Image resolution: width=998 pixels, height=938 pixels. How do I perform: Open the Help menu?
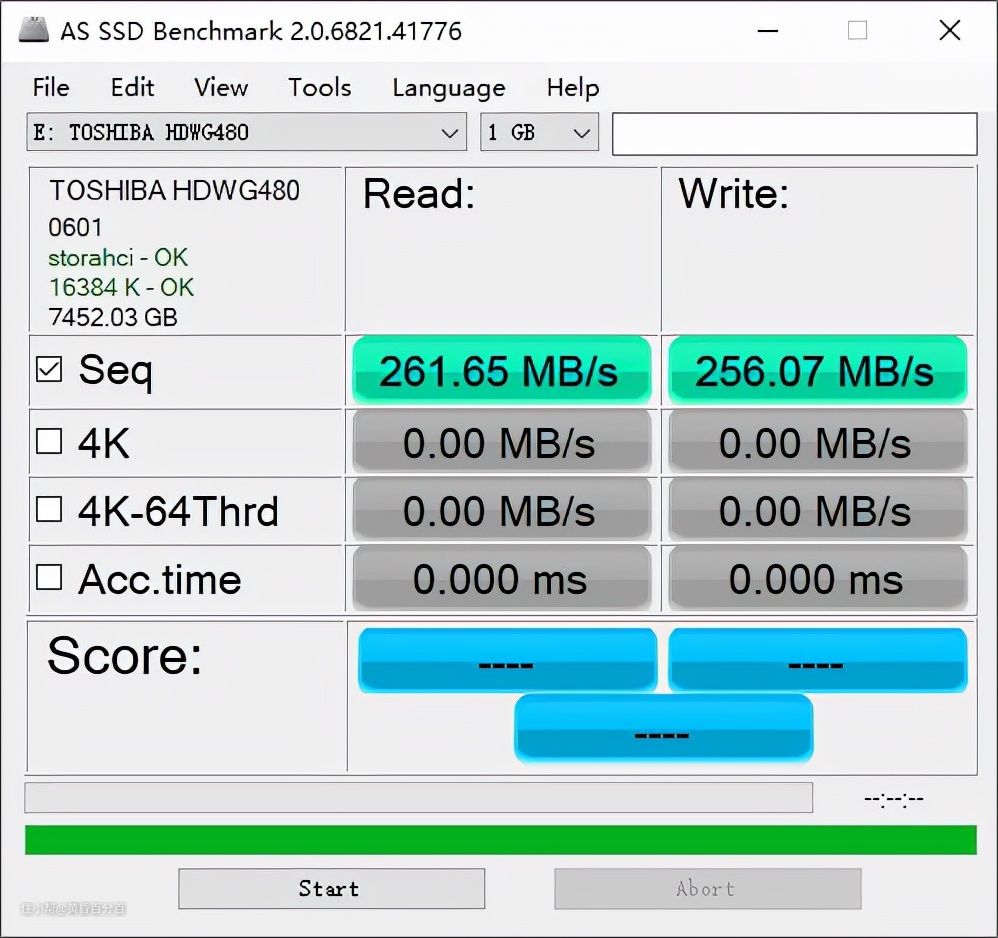(x=572, y=88)
